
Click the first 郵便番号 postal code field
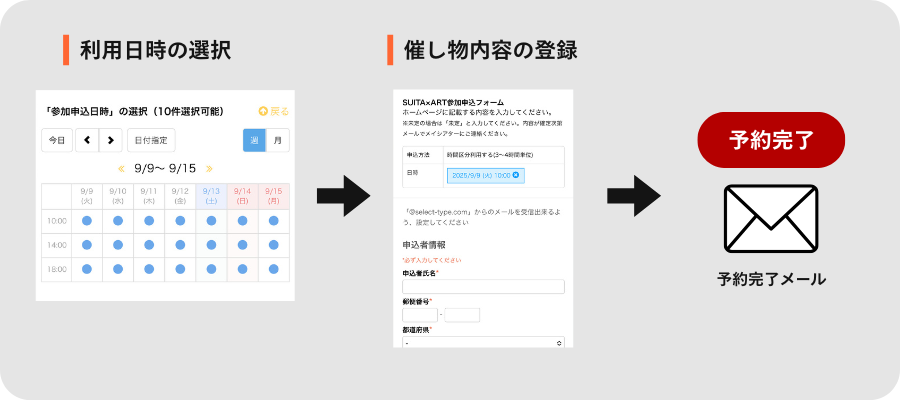pyautogui.click(x=419, y=315)
